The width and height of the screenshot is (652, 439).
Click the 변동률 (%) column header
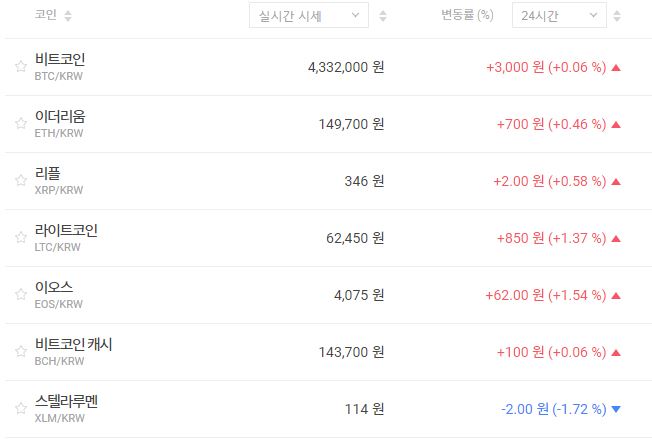tap(467, 16)
